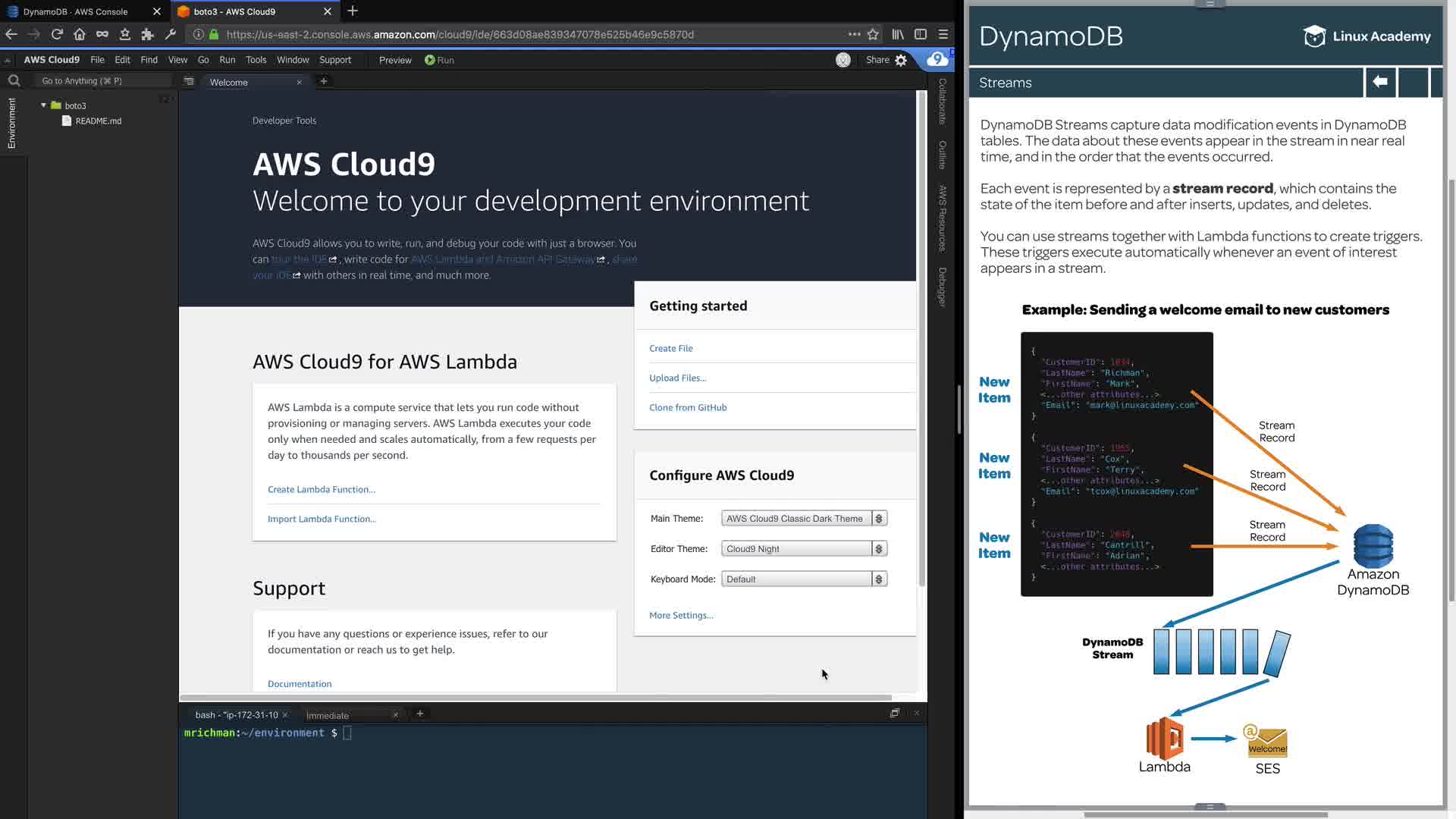1456x819 pixels.
Task: Click back arrow in Streams slide header
Action: coord(1380,82)
